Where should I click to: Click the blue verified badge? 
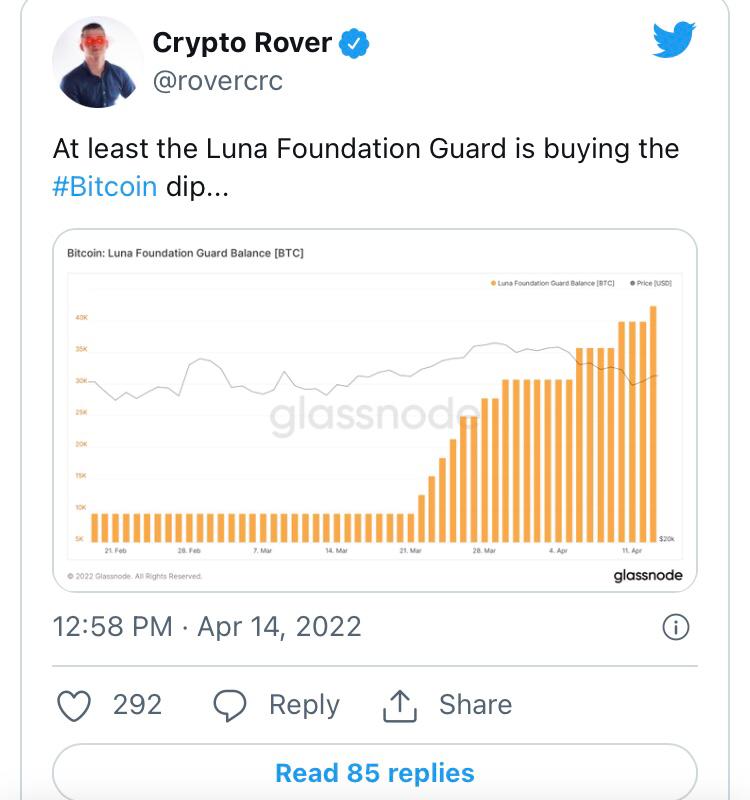356,43
